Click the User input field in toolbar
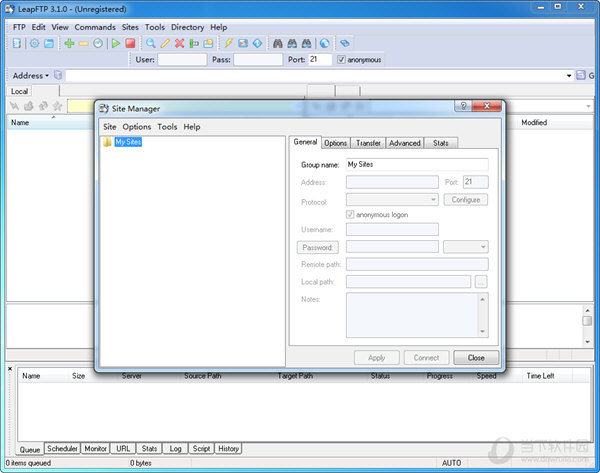This screenshot has width=600, height=473. click(182, 59)
